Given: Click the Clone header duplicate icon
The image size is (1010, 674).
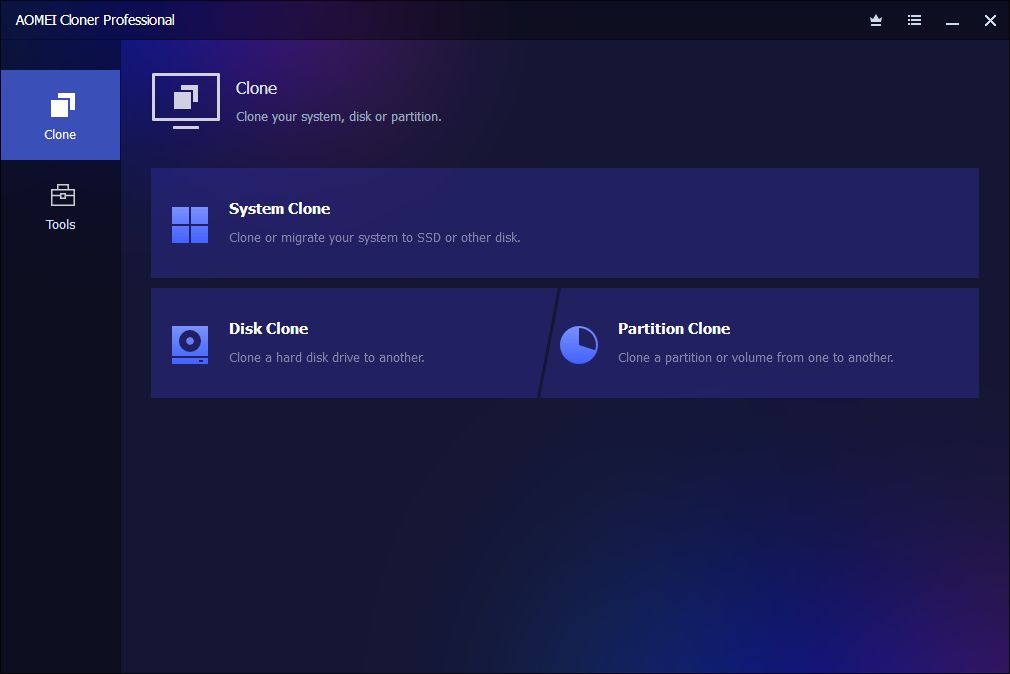Looking at the screenshot, I should pyautogui.click(x=185, y=100).
